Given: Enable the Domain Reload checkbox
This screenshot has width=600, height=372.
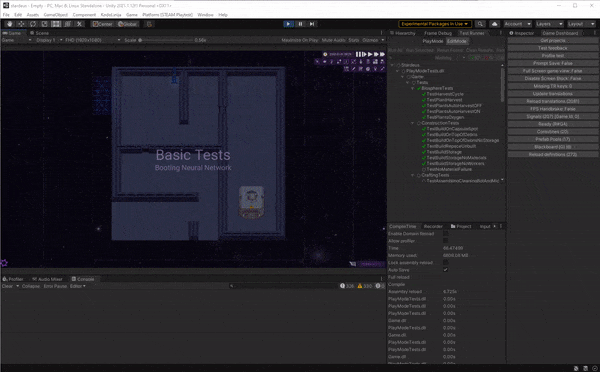Looking at the screenshot, I should coord(445,233).
